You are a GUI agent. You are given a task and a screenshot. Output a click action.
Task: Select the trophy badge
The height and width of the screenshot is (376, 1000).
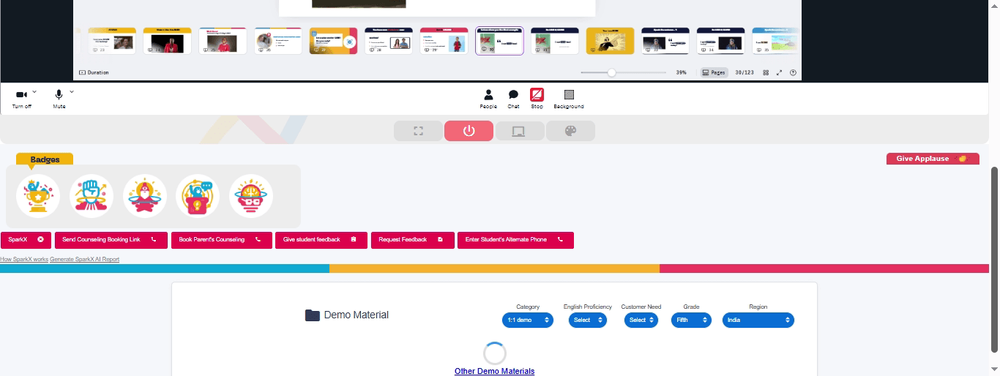click(x=38, y=196)
